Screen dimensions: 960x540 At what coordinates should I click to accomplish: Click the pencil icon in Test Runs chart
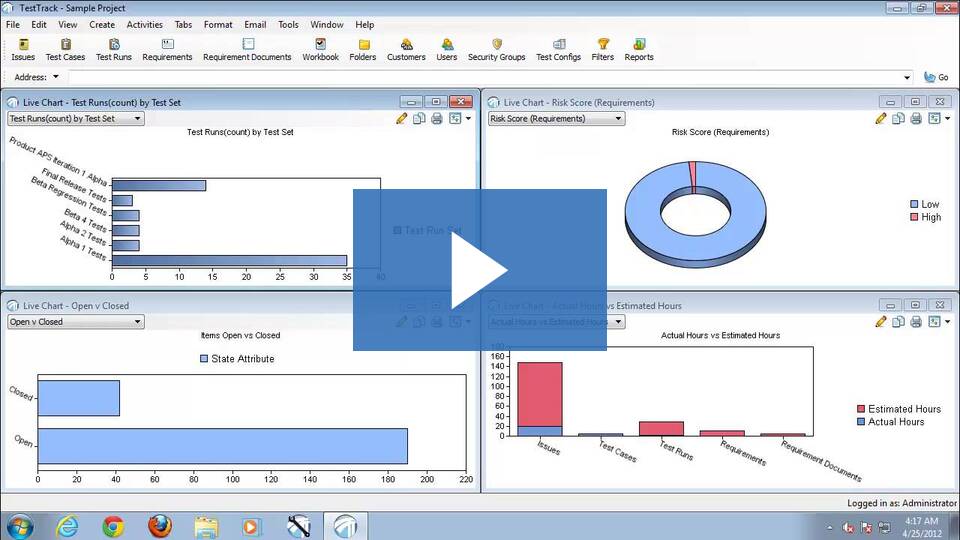pyautogui.click(x=402, y=119)
